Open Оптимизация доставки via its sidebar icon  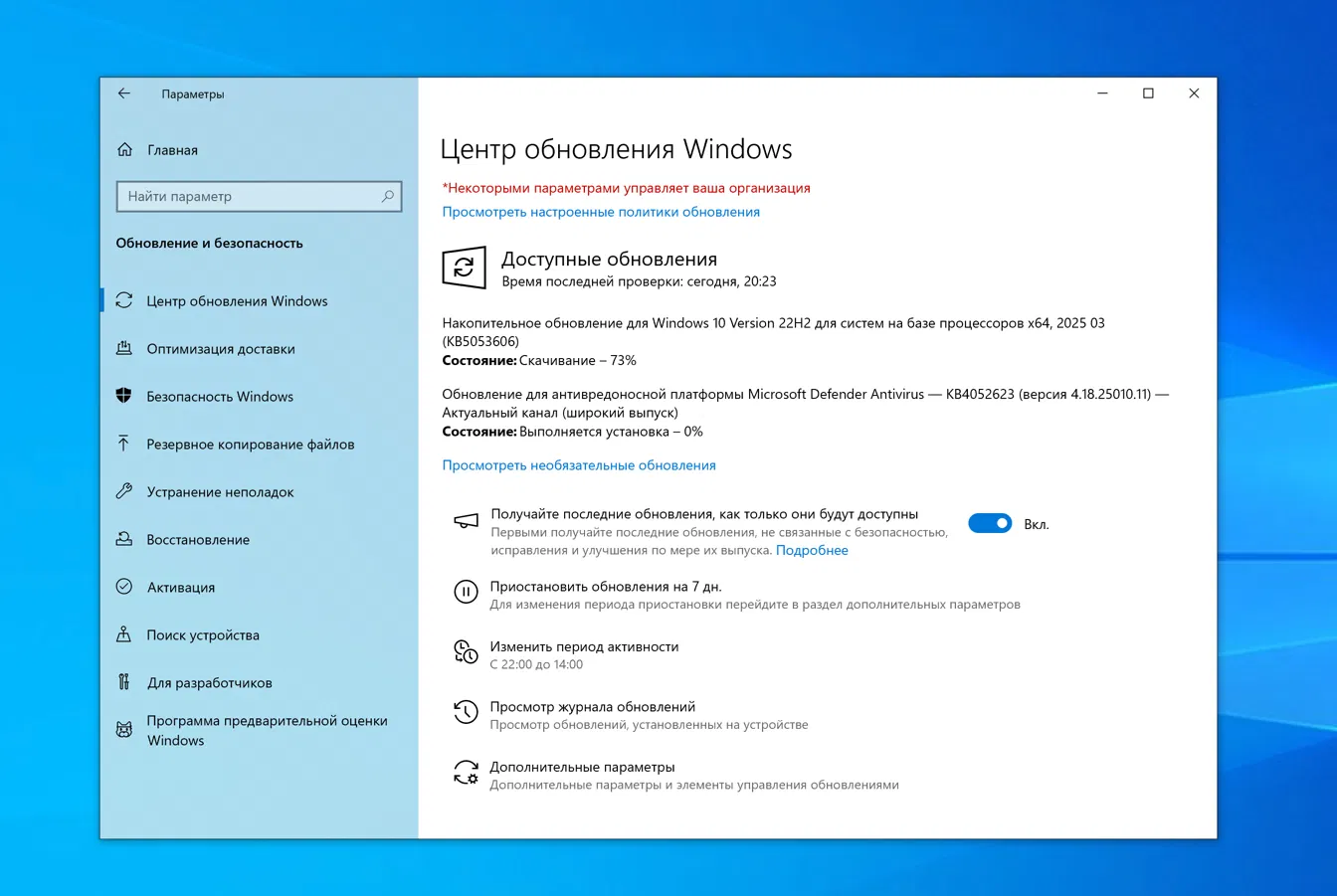click(124, 348)
